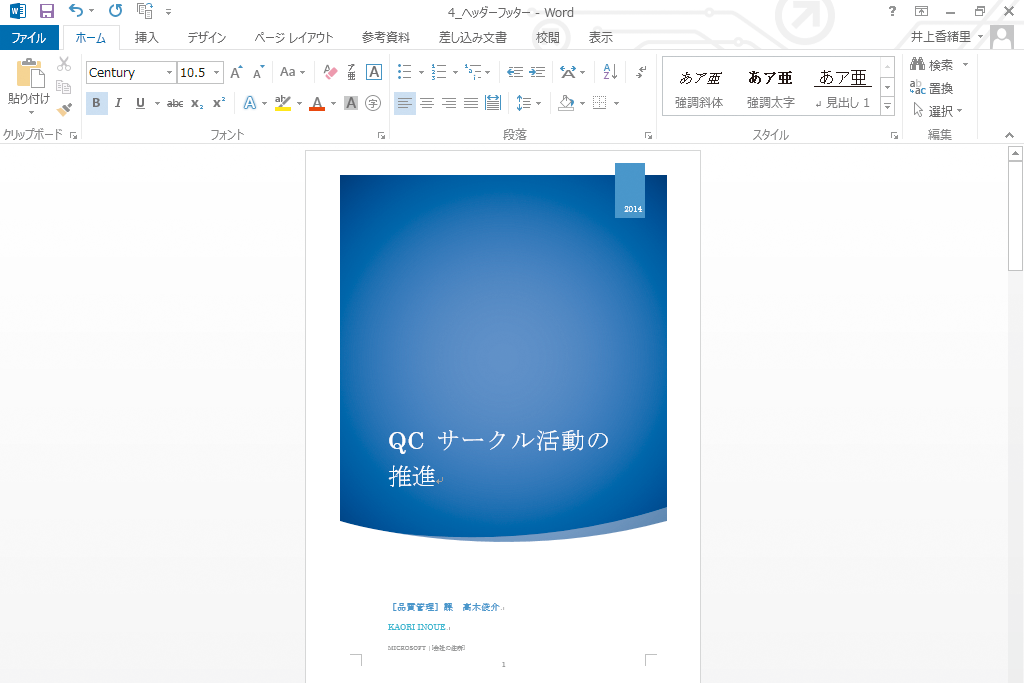Expand the Styles gallery more button
Image resolution: width=1024 pixels, height=683 pixels.
point(887,106)
